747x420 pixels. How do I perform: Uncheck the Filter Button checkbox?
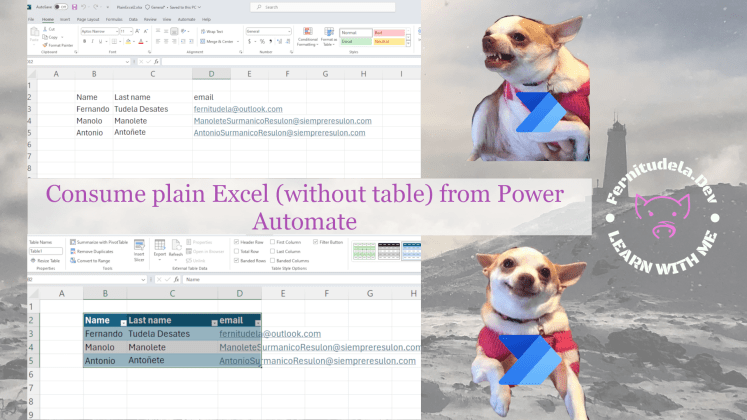pyautogui.click(x=315, y=242)
